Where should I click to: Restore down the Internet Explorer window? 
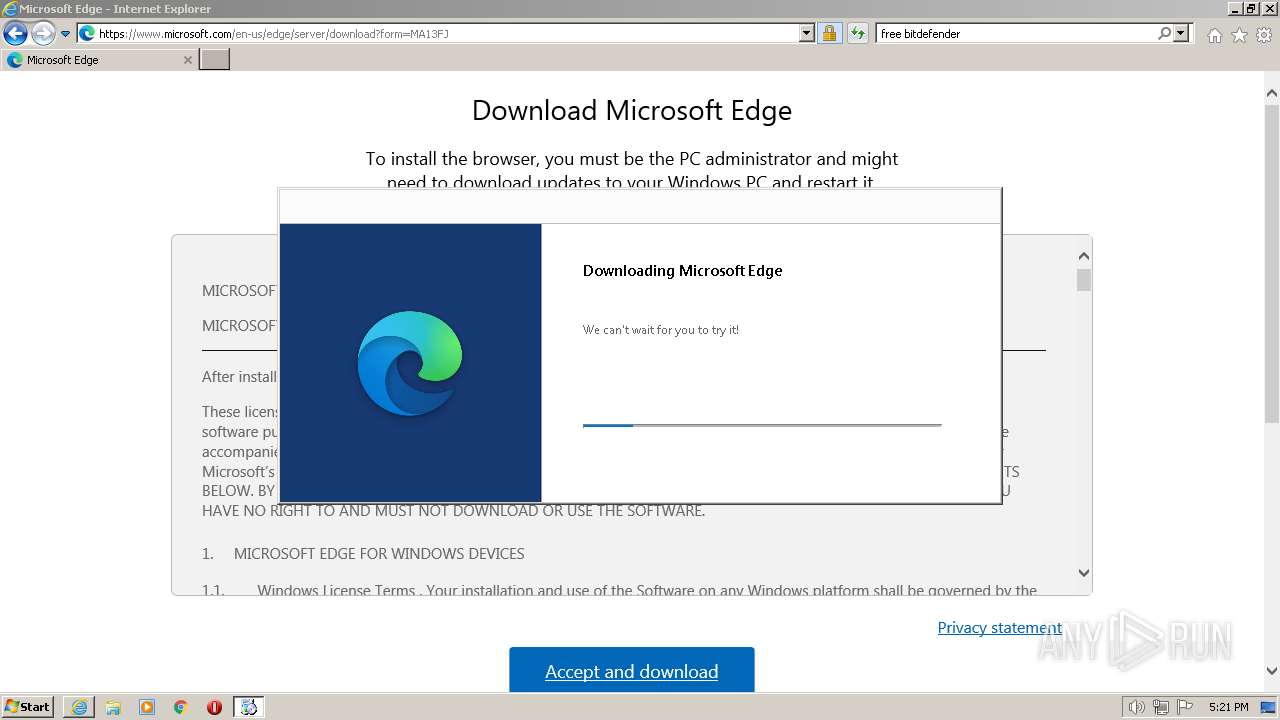1252,9
